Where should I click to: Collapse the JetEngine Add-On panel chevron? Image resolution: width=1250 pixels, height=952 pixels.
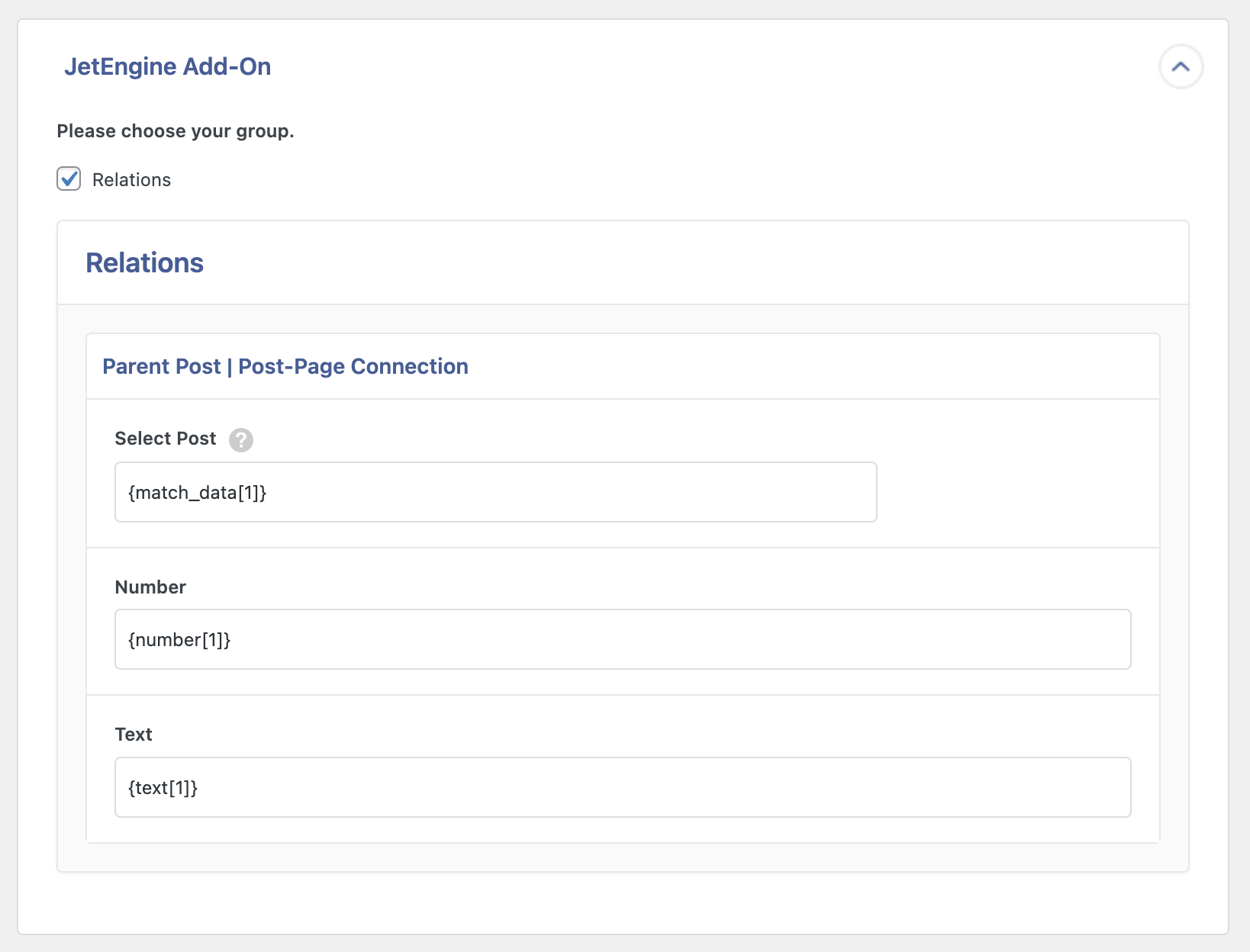coord(1181,67)
